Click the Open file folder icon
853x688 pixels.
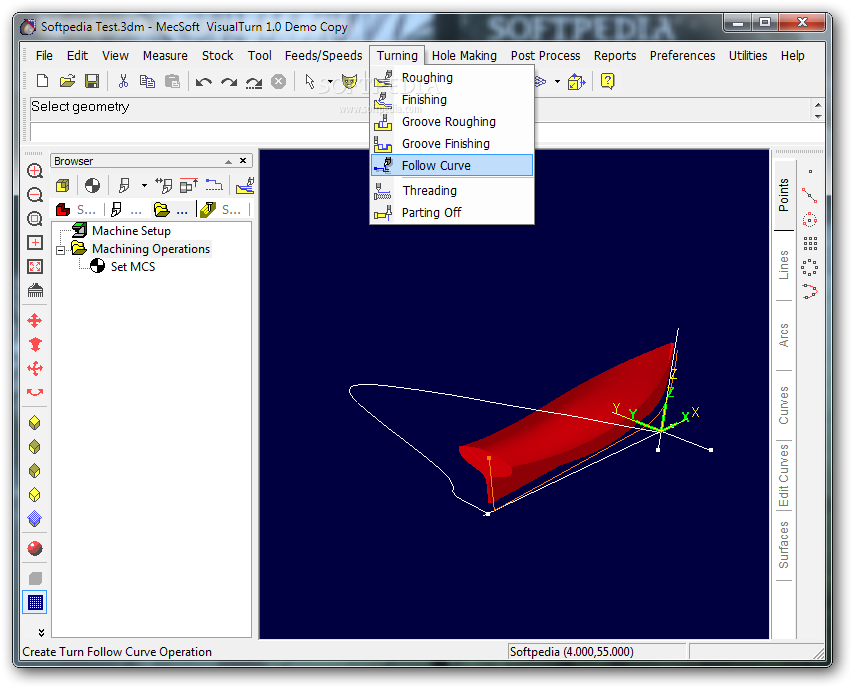click(67, 82)
